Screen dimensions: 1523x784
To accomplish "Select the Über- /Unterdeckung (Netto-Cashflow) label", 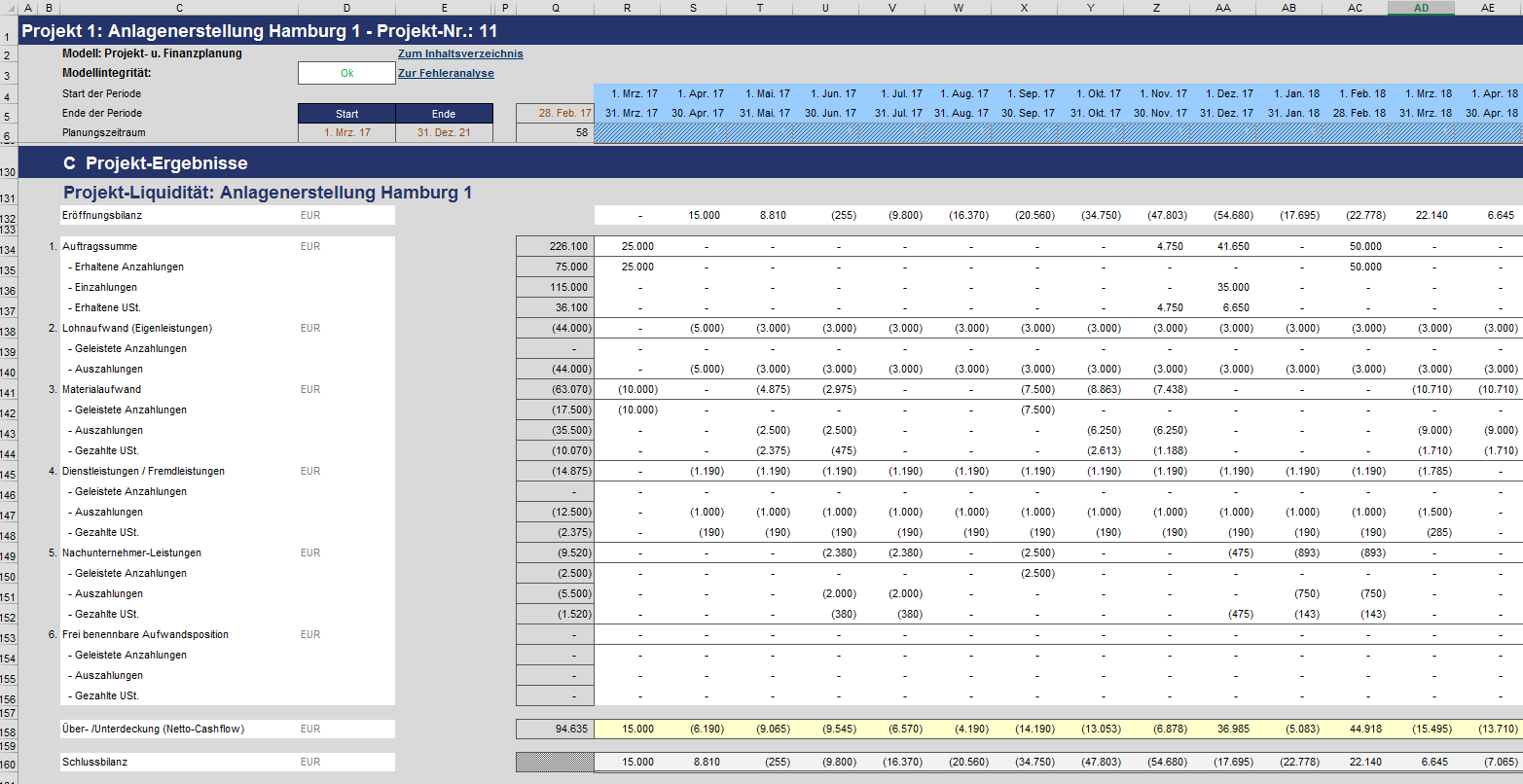I will click(153, 730).
